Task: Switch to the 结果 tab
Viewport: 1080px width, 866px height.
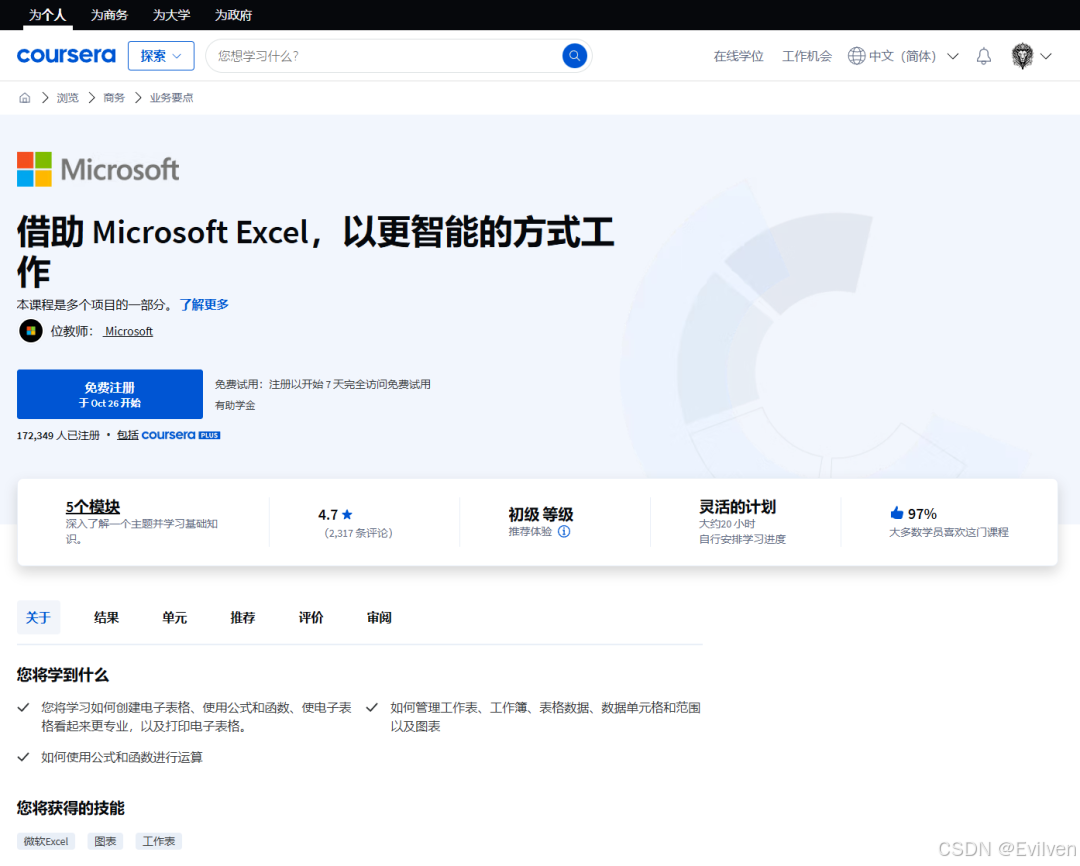Action: coord(106,617)
